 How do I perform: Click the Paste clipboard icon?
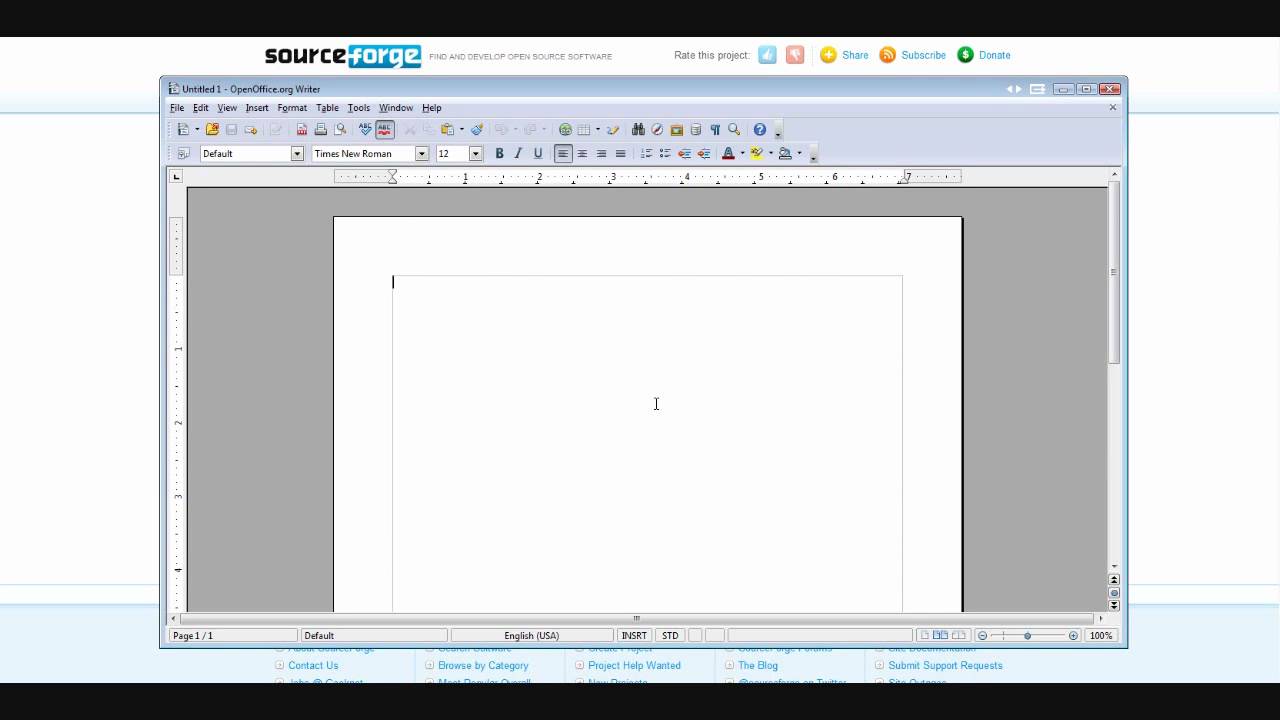pyautogui.click(x=447, y=129)
